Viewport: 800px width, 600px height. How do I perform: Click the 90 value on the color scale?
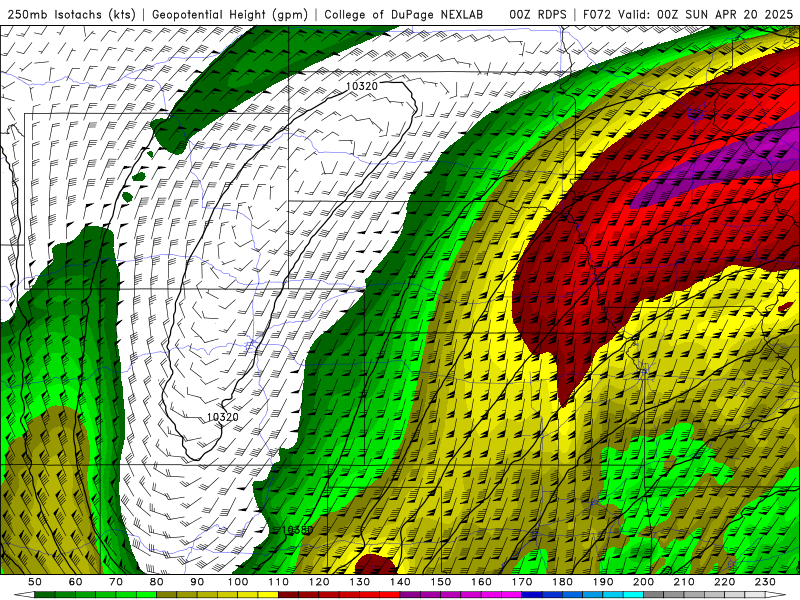[197, 582]
